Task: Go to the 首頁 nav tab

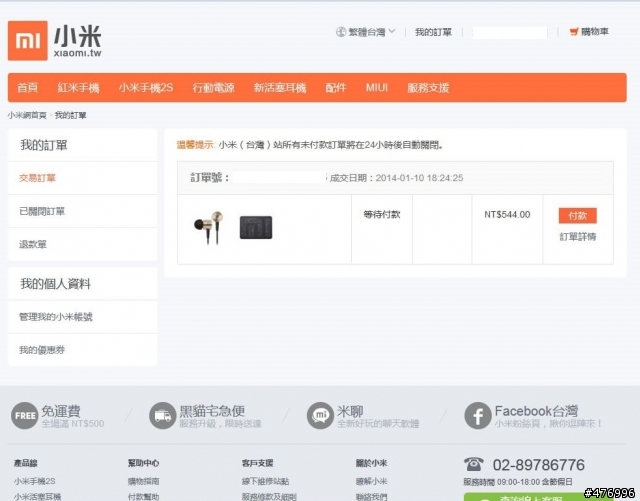Action: 27,88
